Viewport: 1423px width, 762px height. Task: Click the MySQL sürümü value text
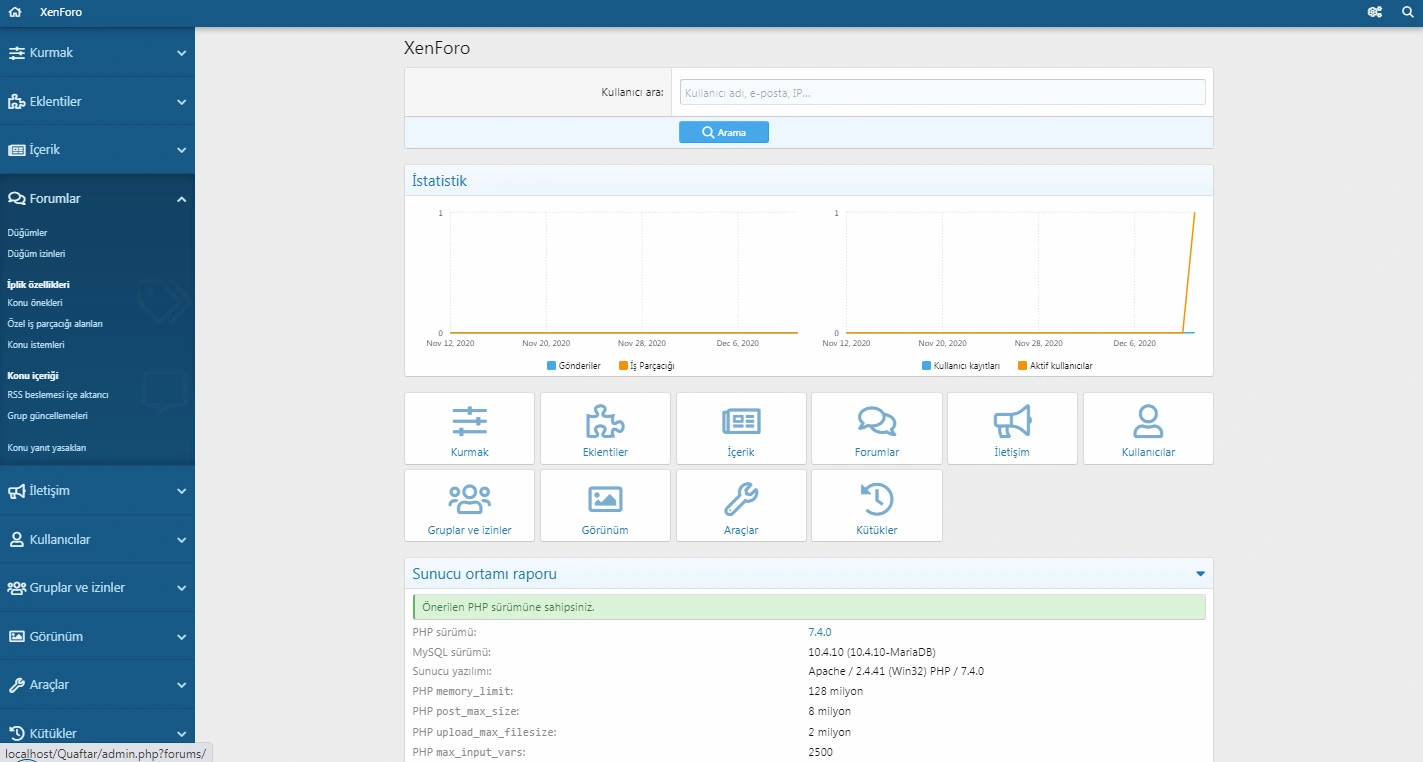[872, 652]
